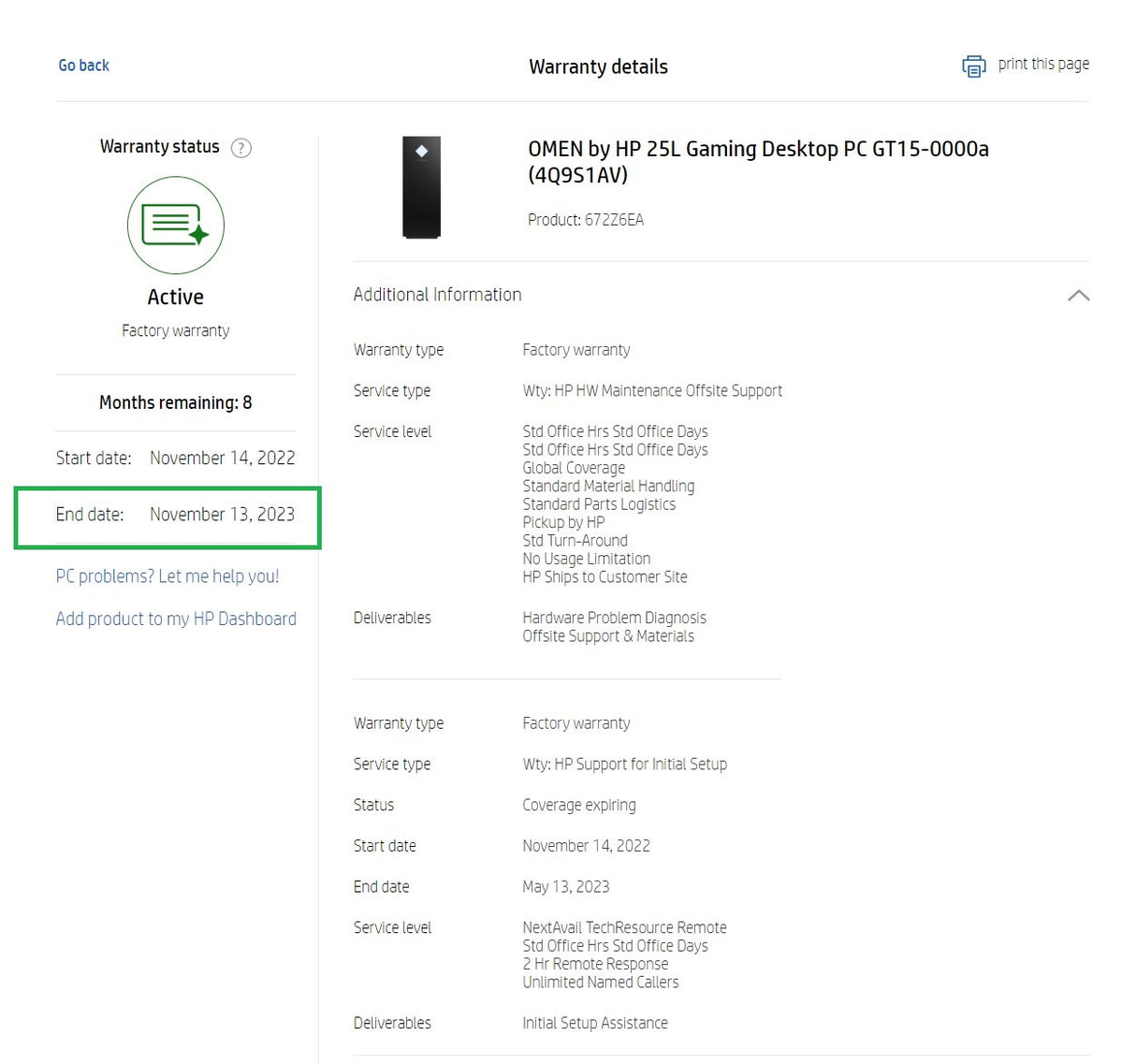Go back to the previous page

click(x=84, y=66)
